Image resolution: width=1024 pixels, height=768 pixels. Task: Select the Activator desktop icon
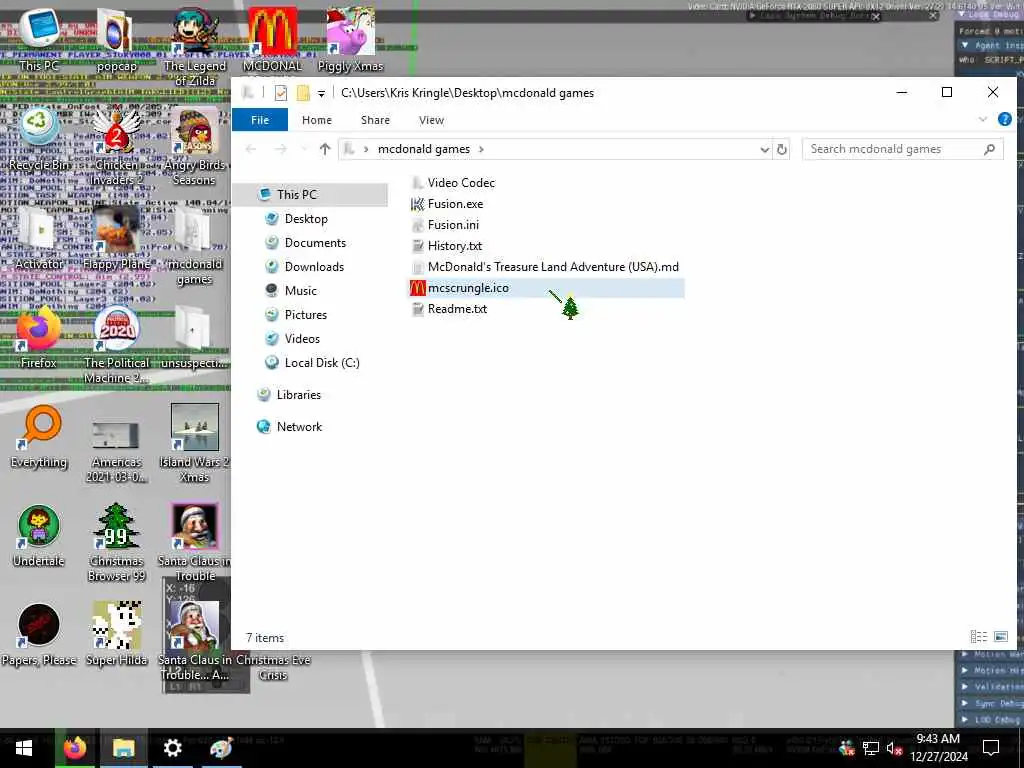pos(39,238)
